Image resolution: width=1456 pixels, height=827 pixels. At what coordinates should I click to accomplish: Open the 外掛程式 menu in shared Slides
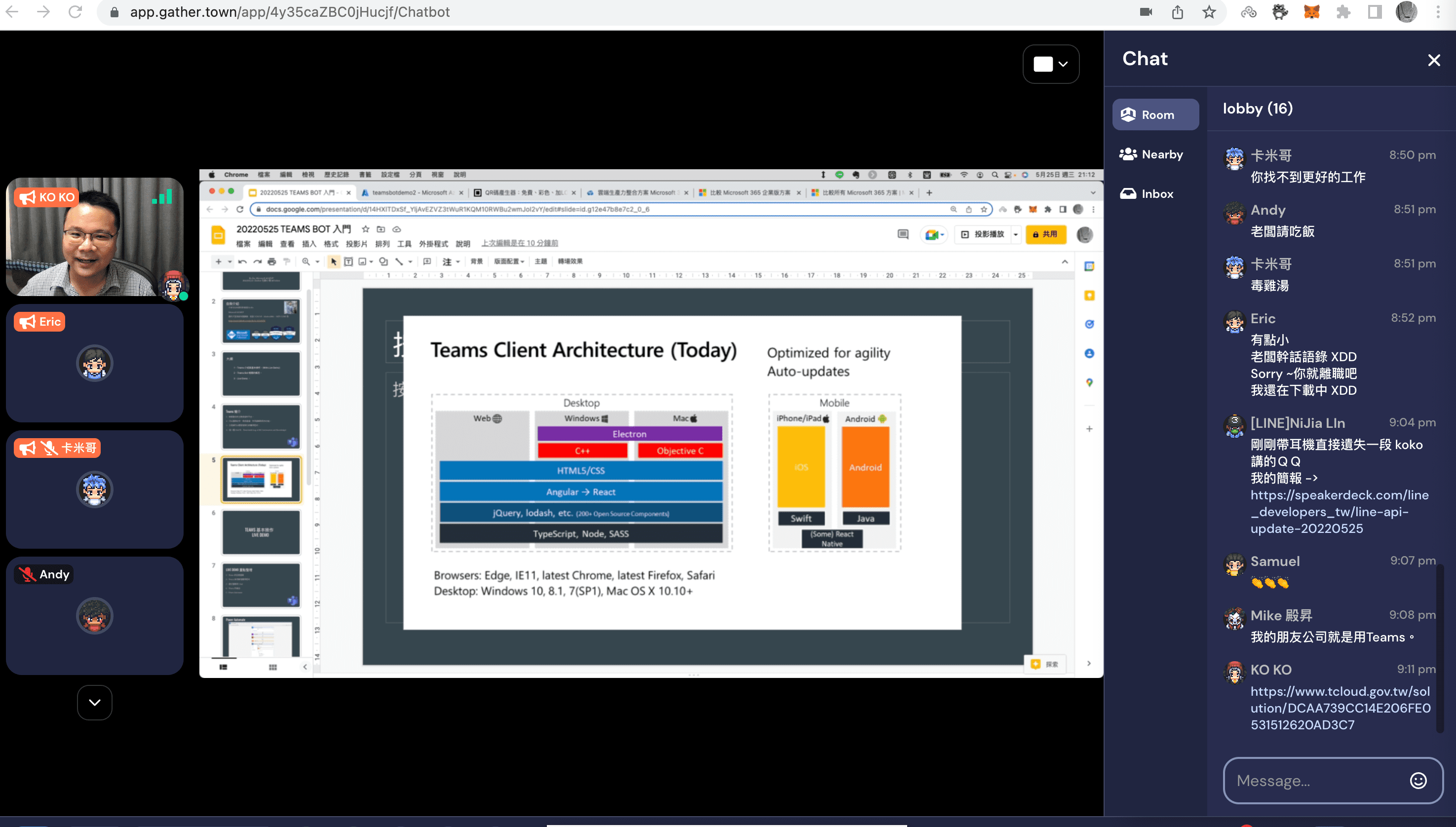tap(433, 244)
